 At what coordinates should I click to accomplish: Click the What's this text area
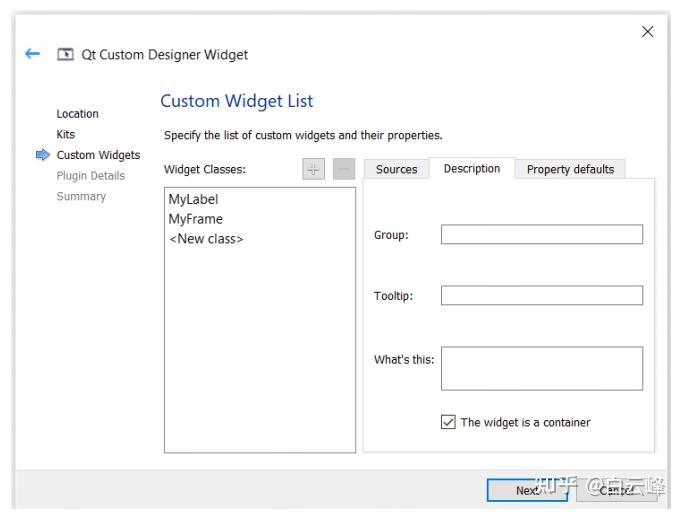point(541,368)
